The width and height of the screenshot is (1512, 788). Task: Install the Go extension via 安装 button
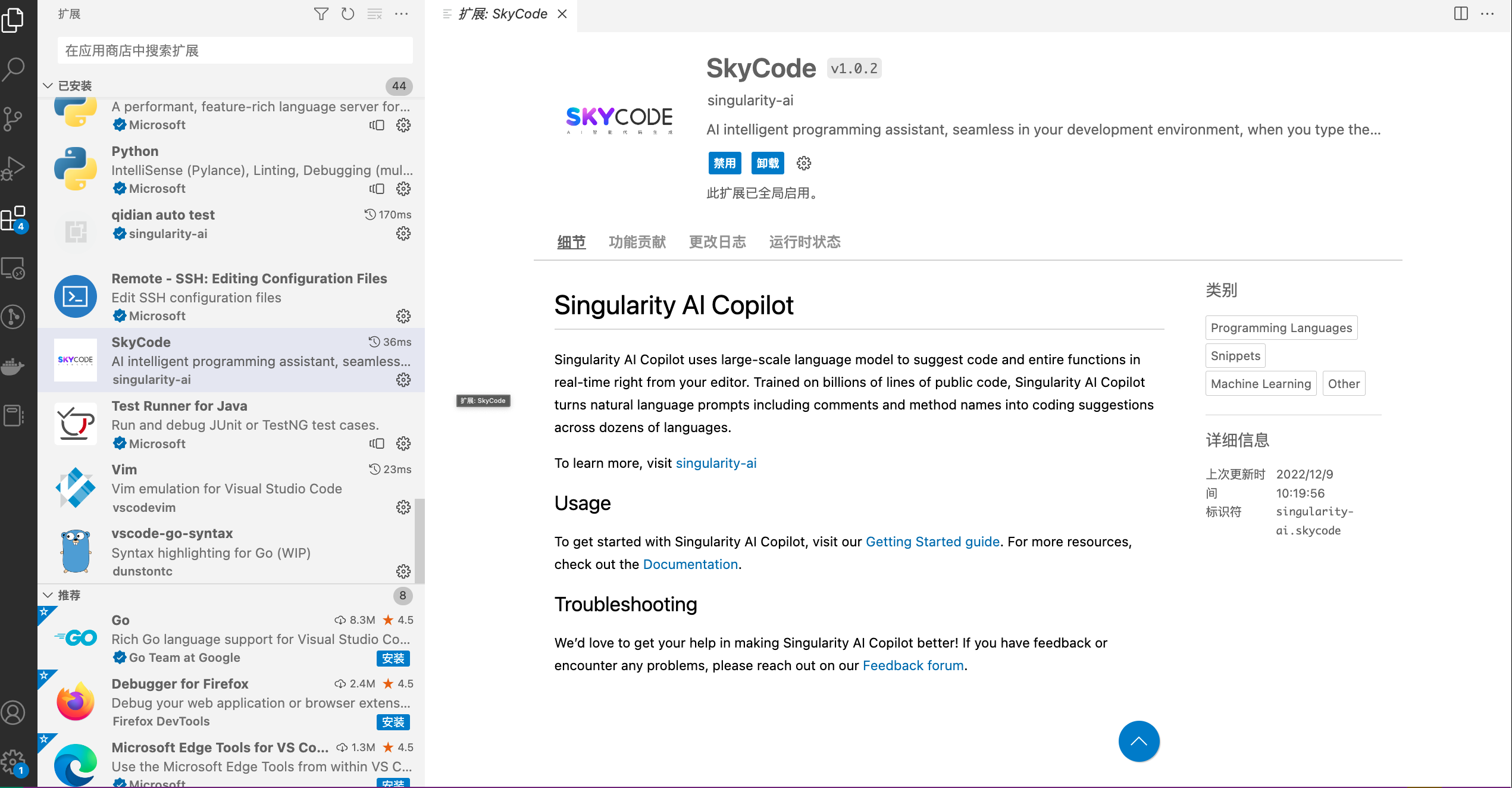(x=393, y=659)
